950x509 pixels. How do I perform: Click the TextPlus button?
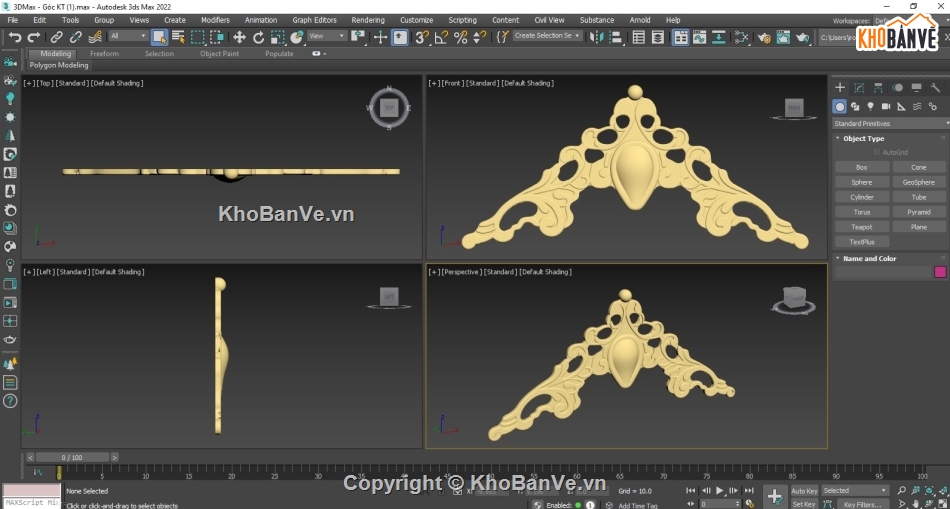pos(862,242)
